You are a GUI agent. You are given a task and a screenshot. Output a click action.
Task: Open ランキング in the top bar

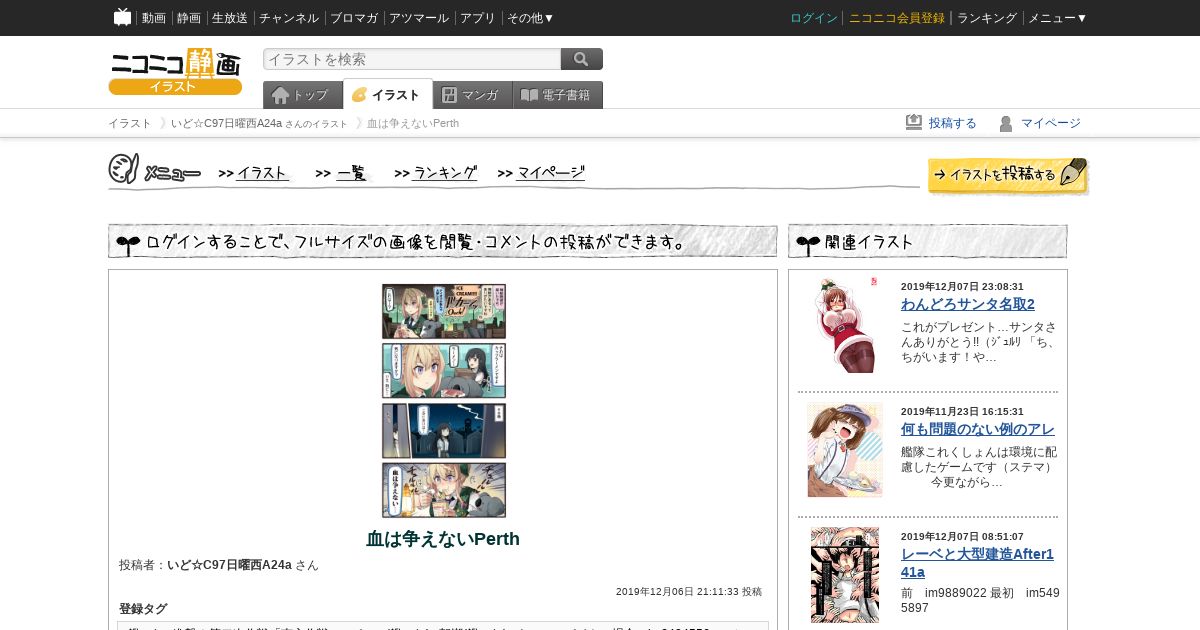[x=987, y=18]
